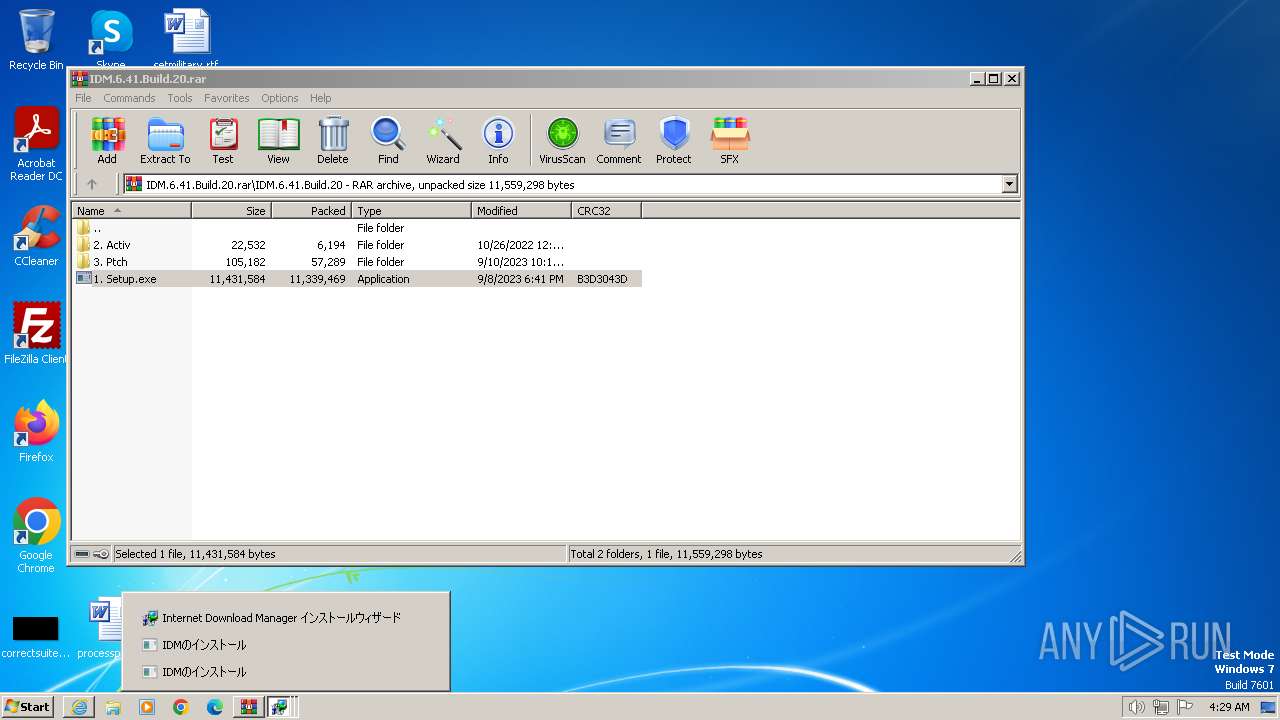Screen dimensions: 1280x720
Task: Open the Recycle Bin desktop icon
Action: pyautogui.click(x=36, y=40)
